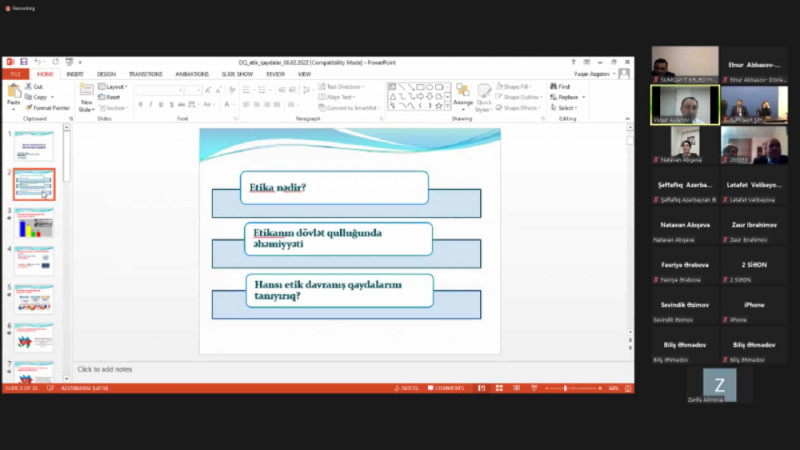Image resolution: width=800 pixels, height=450 pixels.
Task: Open the DESIGN ribbon tab
Action: (x=106, y=74)
